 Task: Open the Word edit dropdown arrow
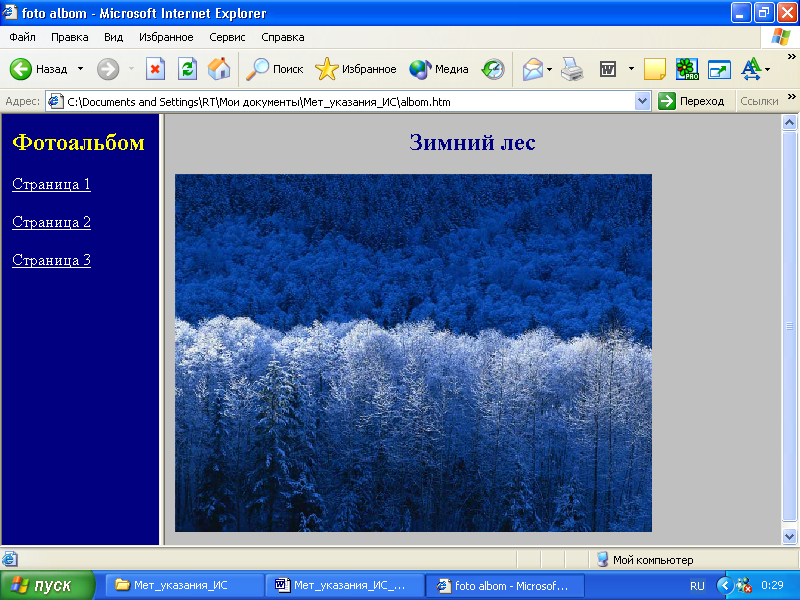coord(631,69)
